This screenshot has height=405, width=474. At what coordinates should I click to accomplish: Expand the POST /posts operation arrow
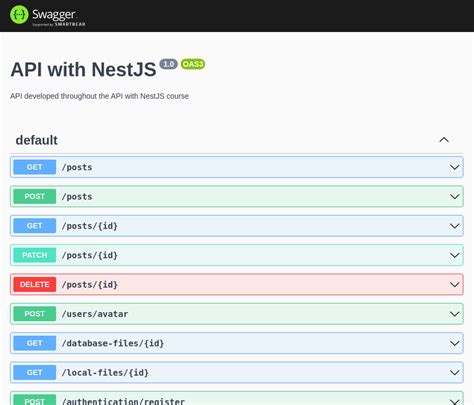454,196
